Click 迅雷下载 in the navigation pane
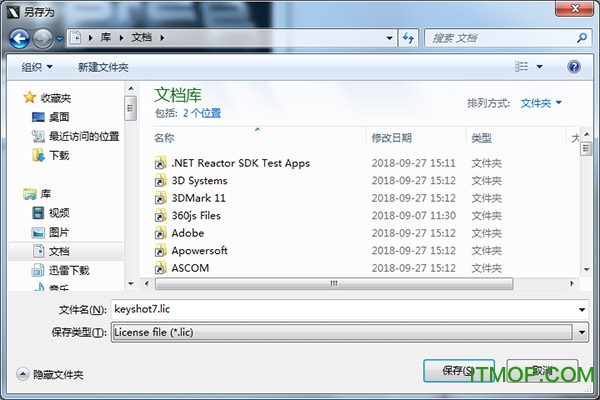 [x=68, y=270]
